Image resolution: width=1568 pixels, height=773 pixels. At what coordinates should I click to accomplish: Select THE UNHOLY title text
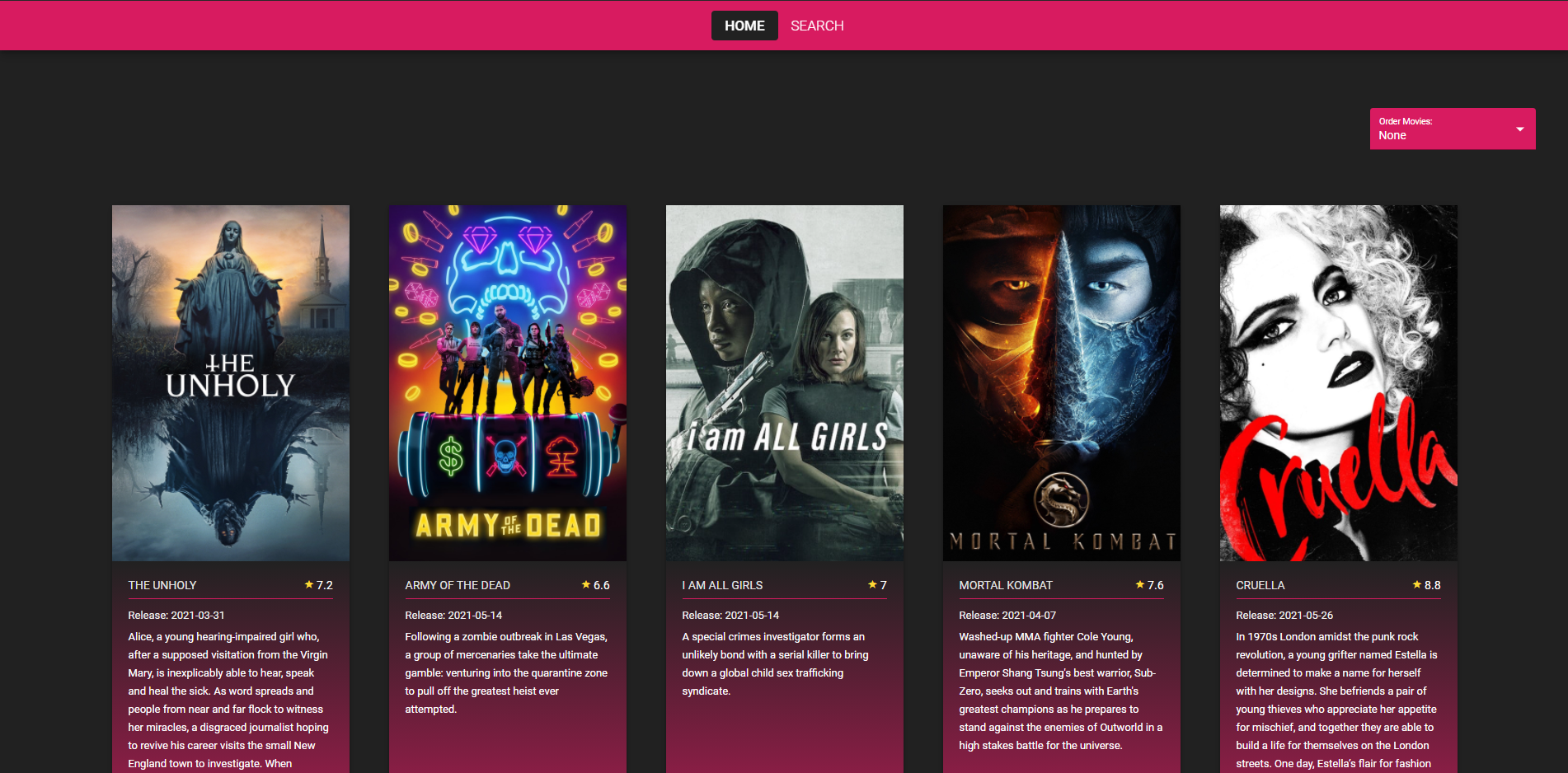pos(162,585)
